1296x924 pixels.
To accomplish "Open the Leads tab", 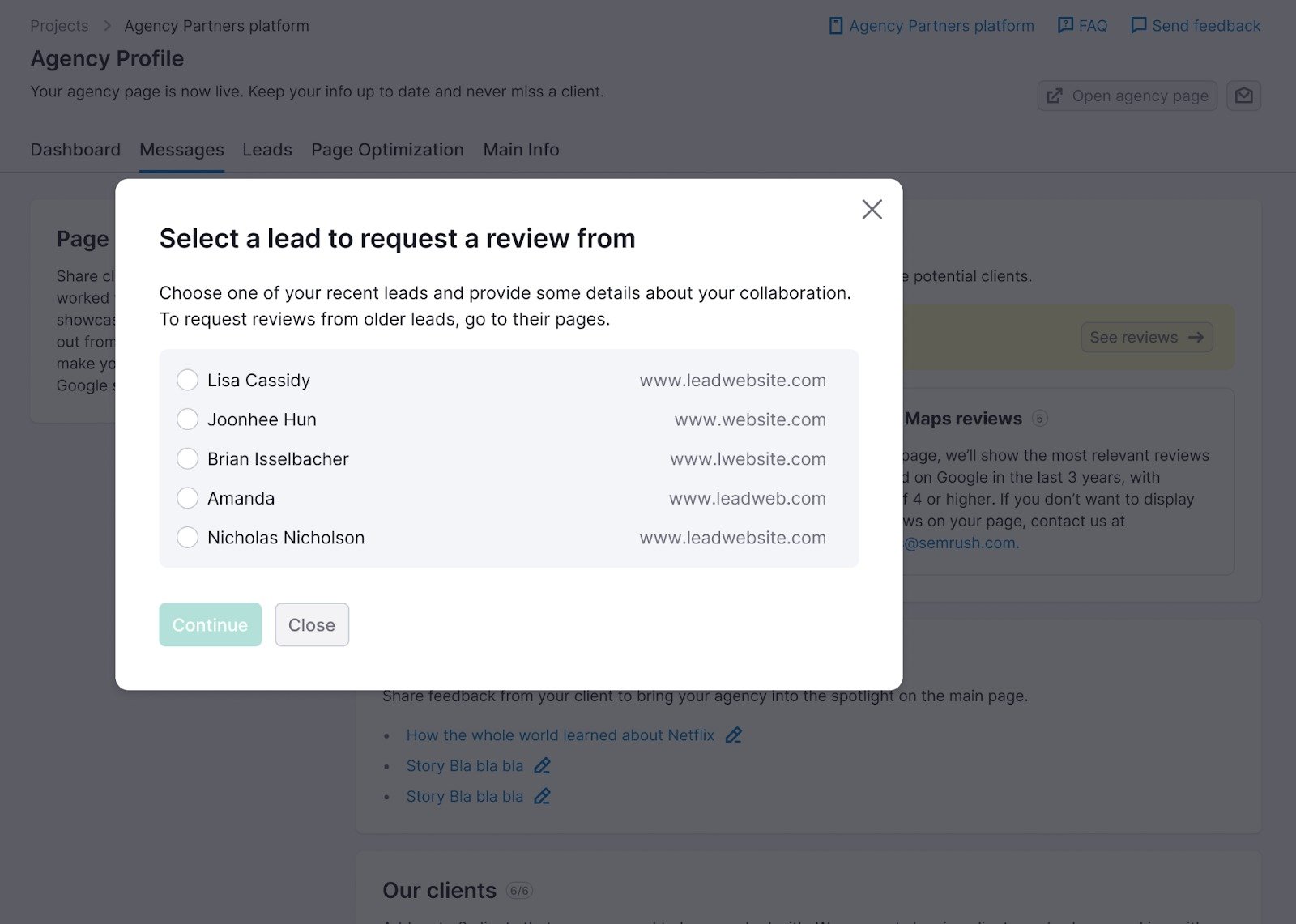I will coord(267,150).
